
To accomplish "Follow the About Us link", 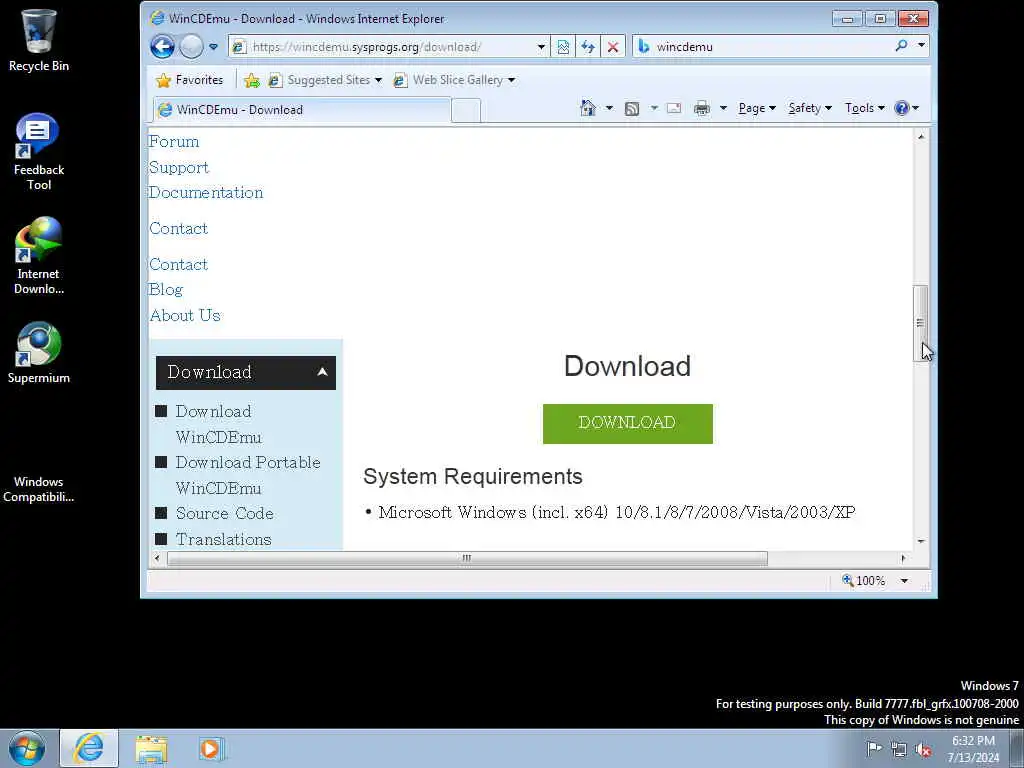I will point(185,315).
